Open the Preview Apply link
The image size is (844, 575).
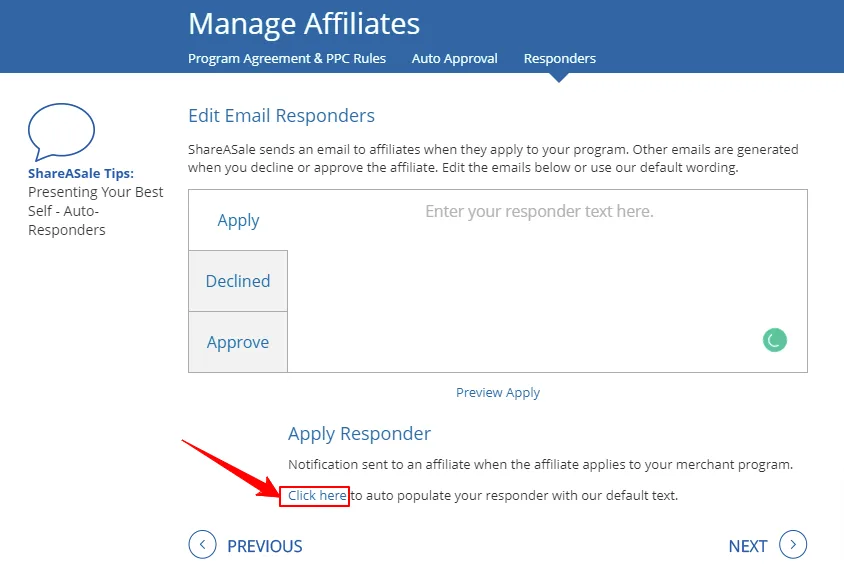(498, 392)
